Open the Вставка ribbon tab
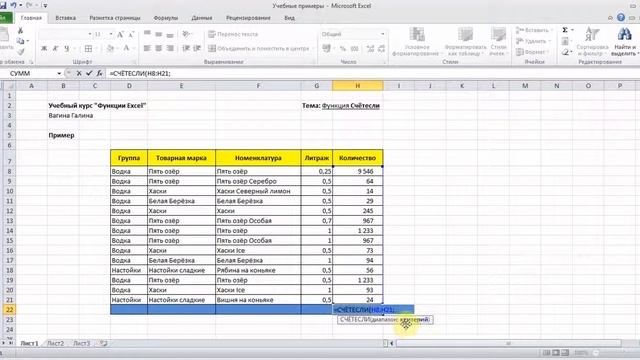This screenshot has height=360, width=640. coord(65,18)
